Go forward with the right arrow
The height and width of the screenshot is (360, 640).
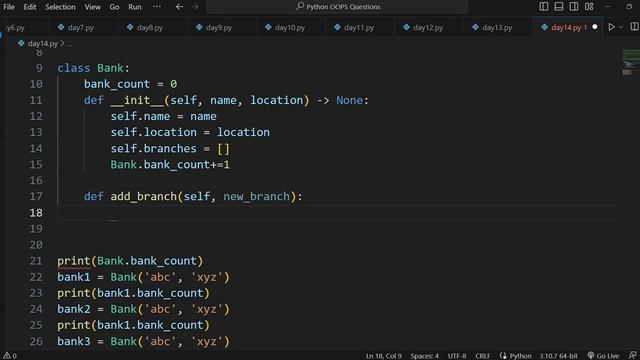195,7
